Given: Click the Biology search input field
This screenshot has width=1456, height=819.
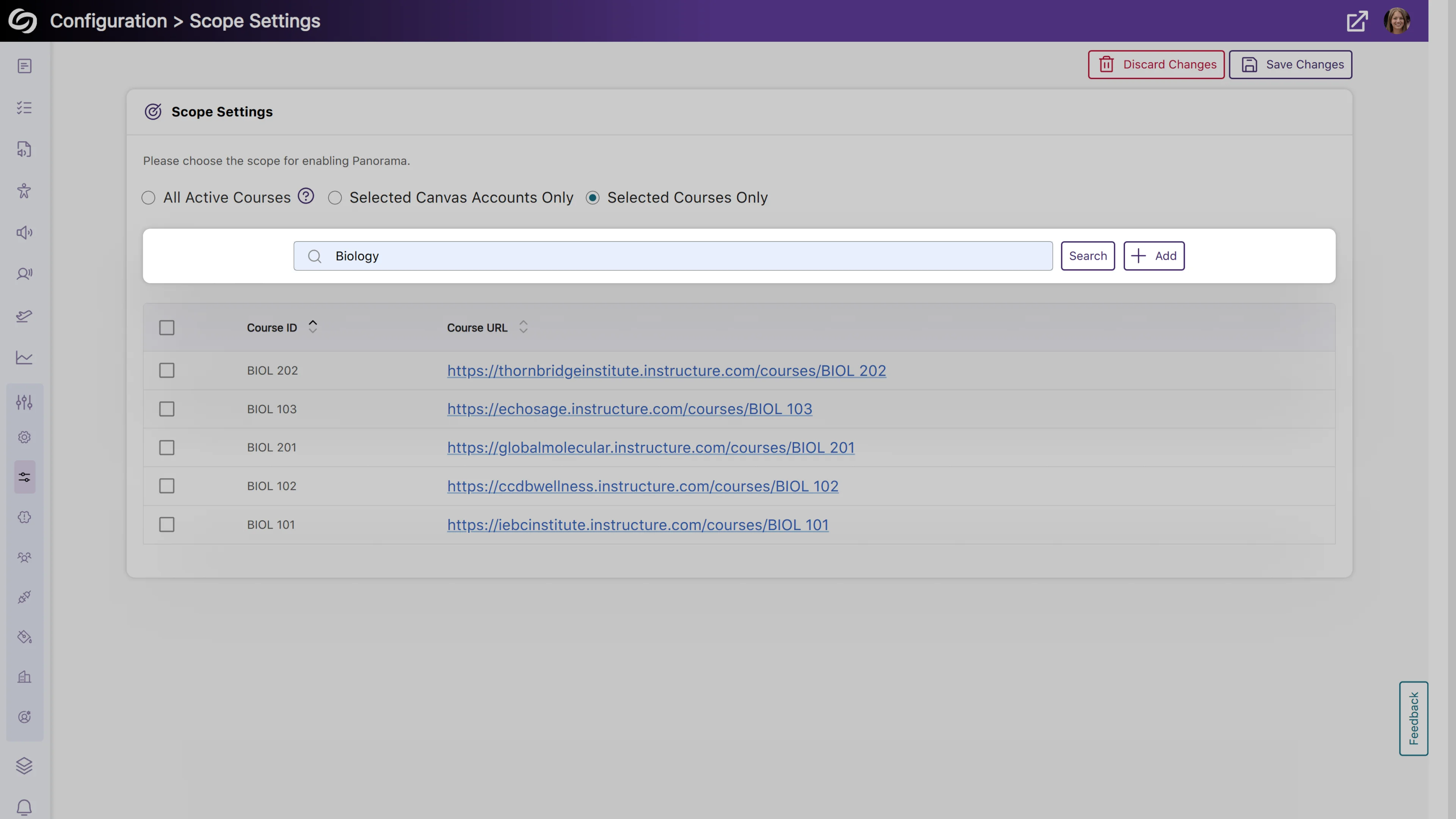Looking at the screenshot, I should (x=673, y=256).
